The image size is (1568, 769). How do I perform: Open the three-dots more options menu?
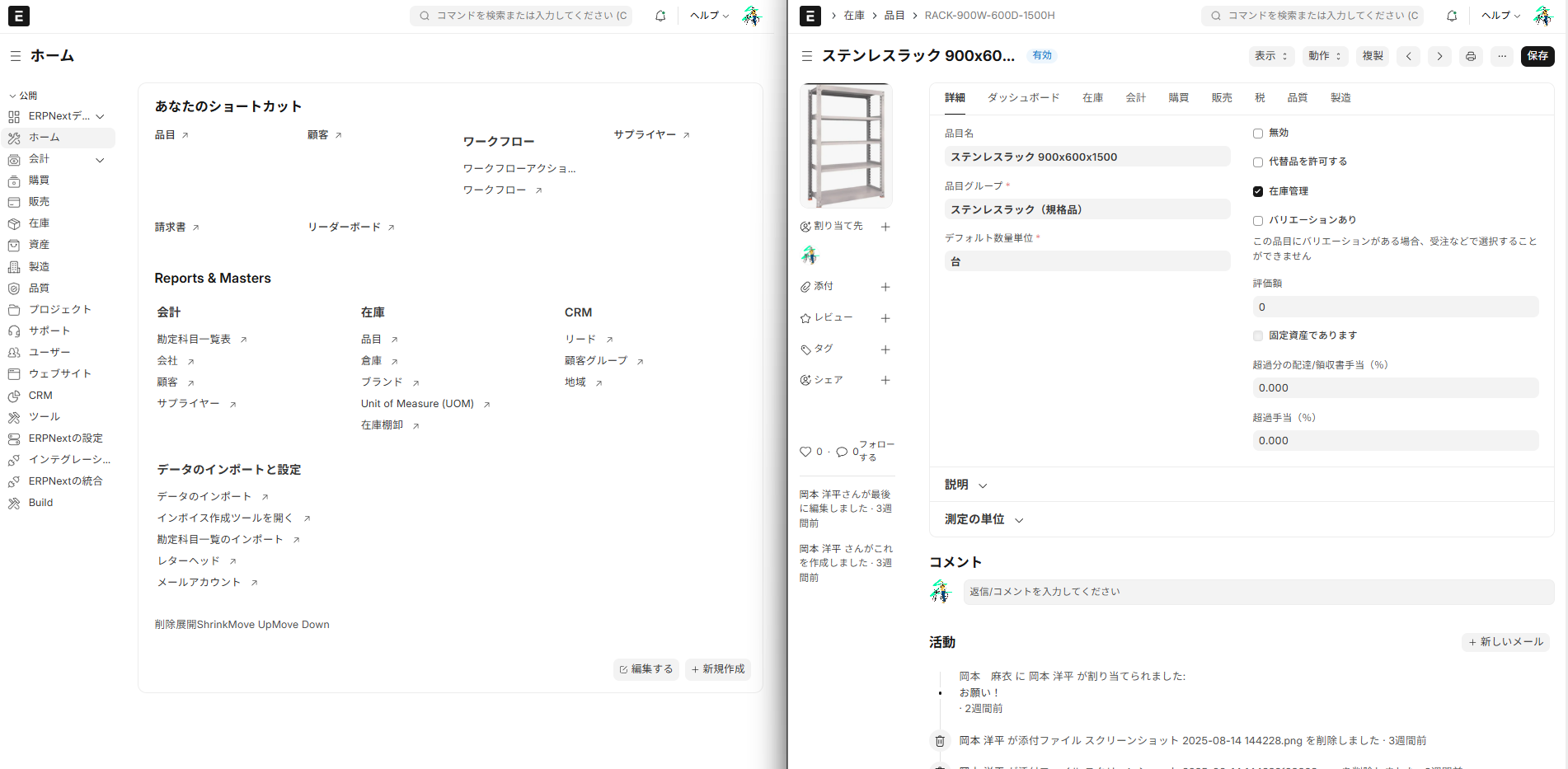pos(1502,56)
